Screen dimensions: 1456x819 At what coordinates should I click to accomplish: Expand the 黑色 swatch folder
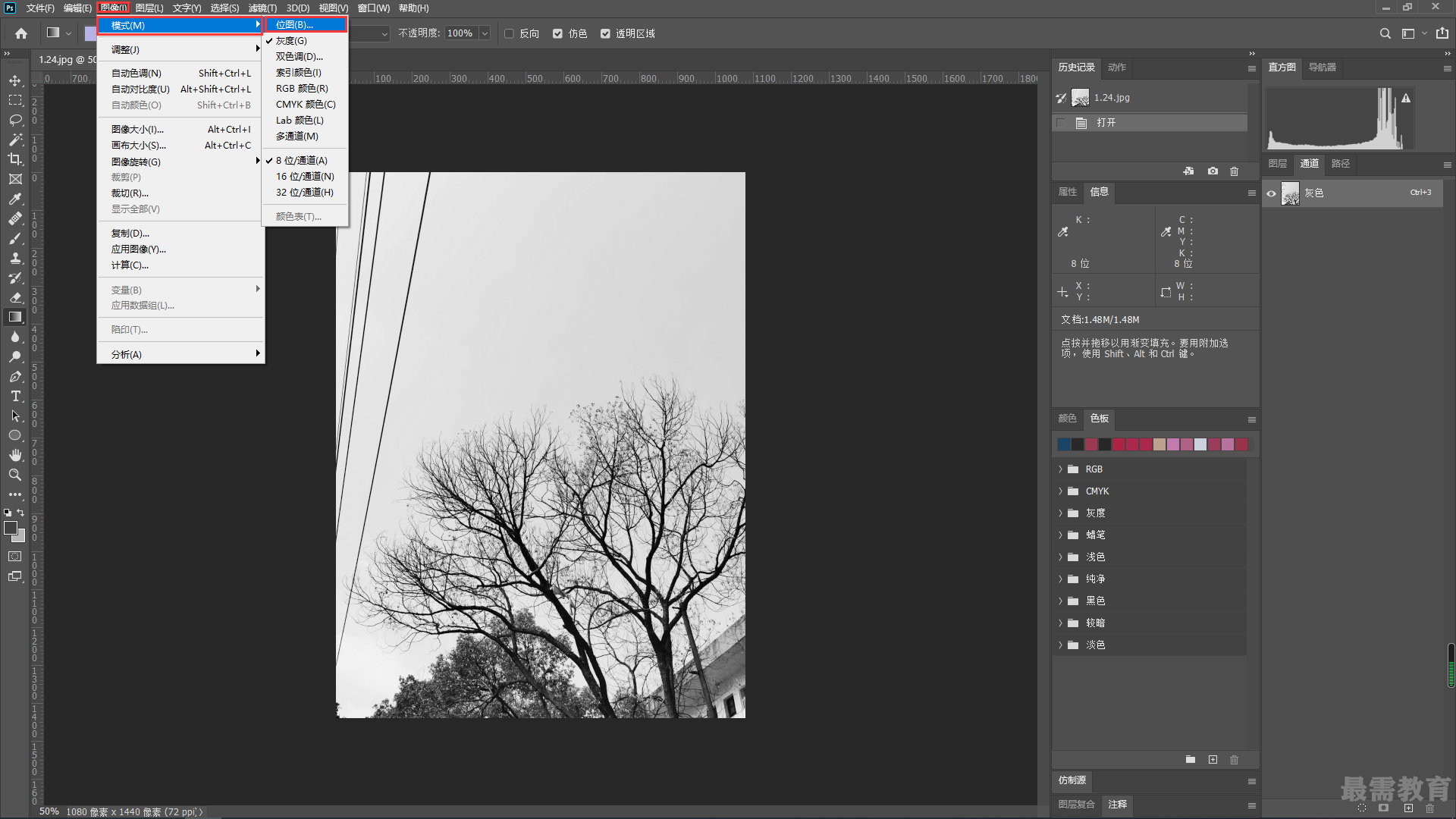click(x=1060, y=601)
